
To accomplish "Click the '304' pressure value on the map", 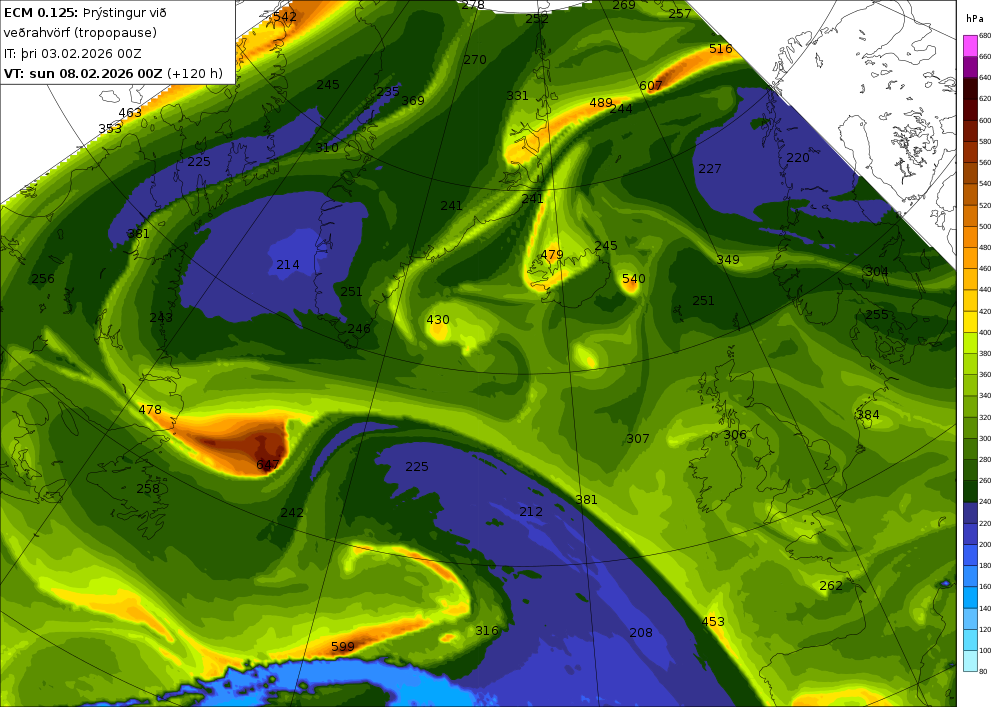I will (876, 272).
